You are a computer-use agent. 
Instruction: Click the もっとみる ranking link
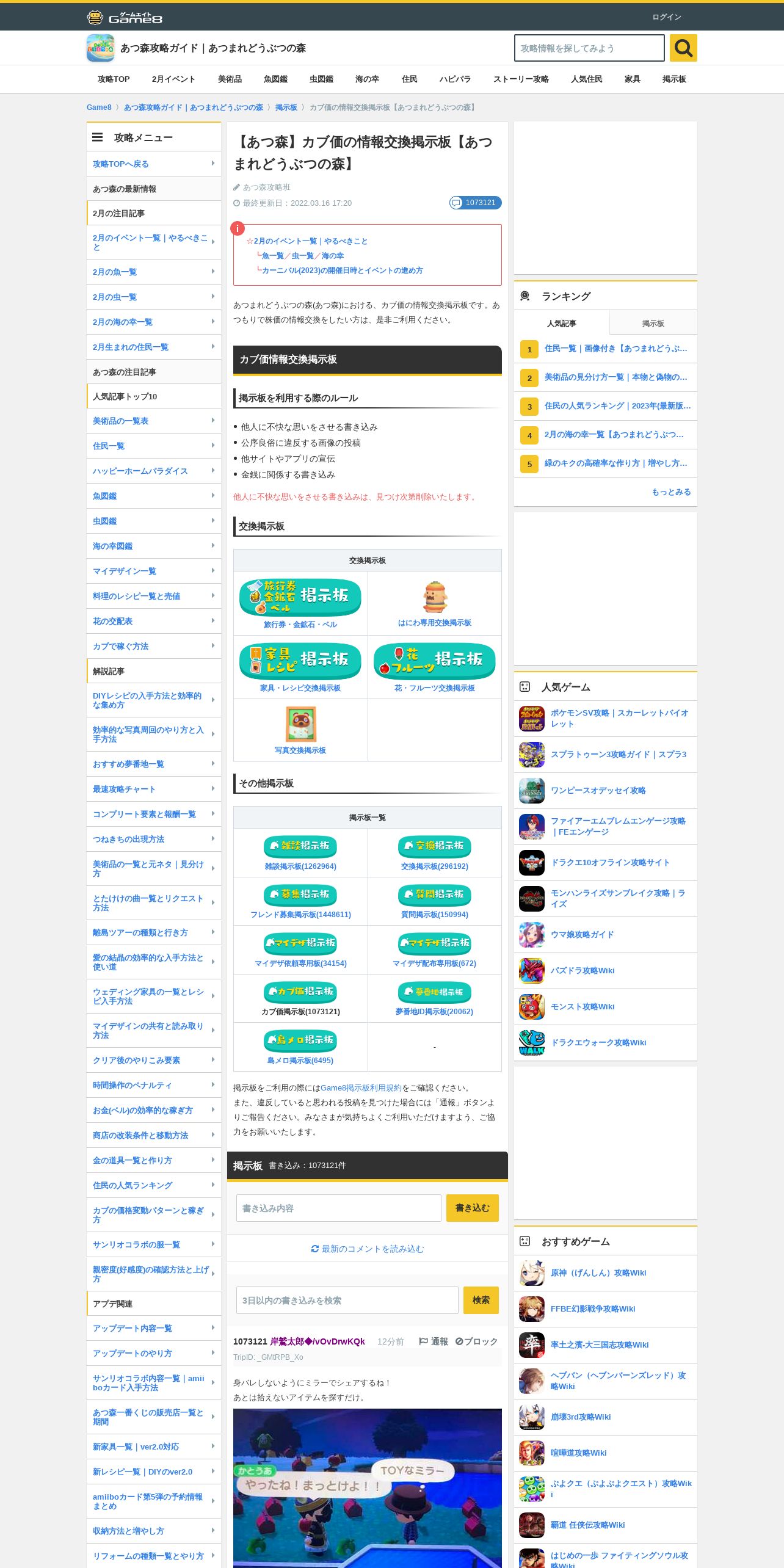pyautogui.click(x=671, y=492)
